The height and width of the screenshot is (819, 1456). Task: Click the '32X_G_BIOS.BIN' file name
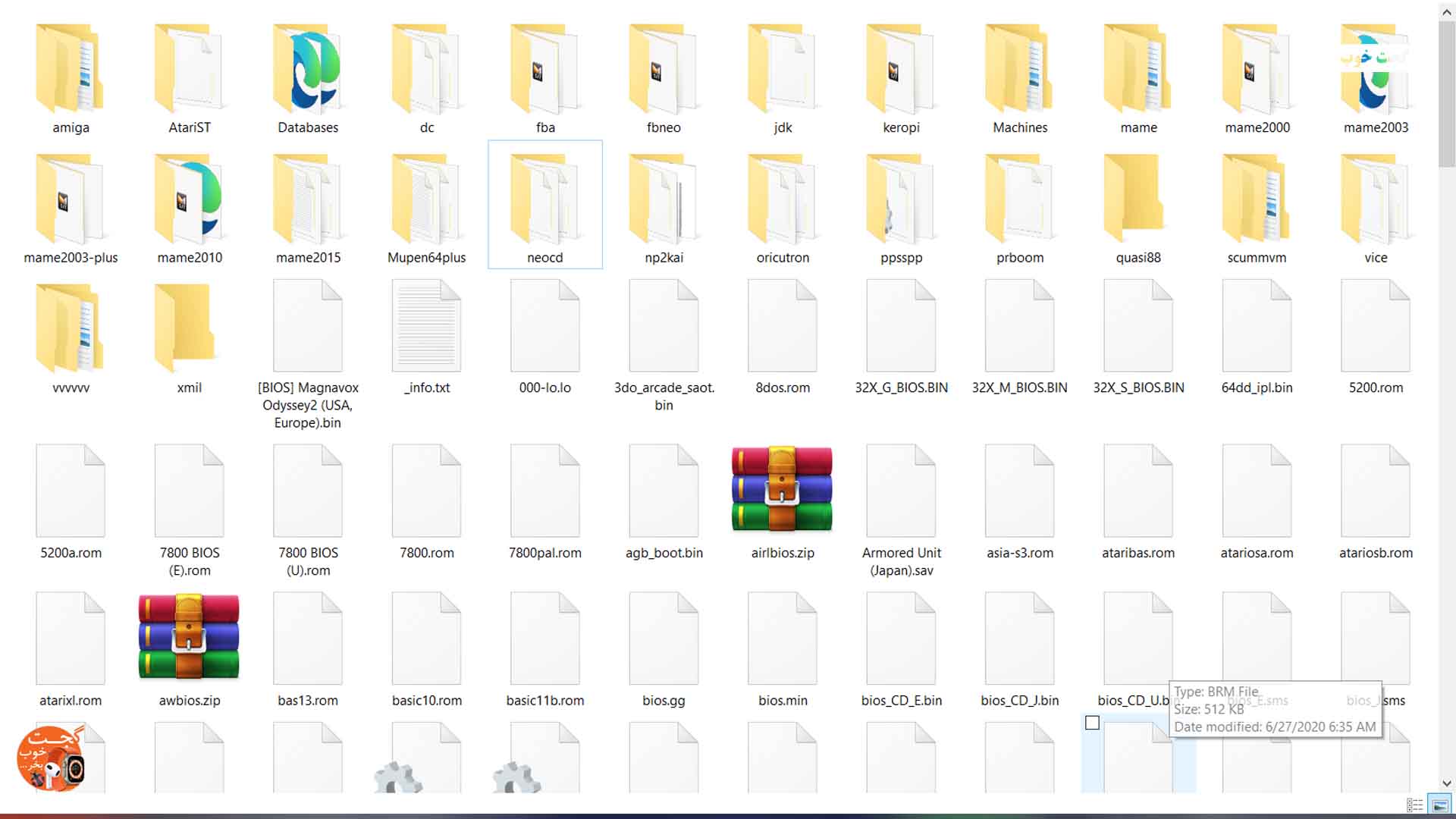[902, 388]
